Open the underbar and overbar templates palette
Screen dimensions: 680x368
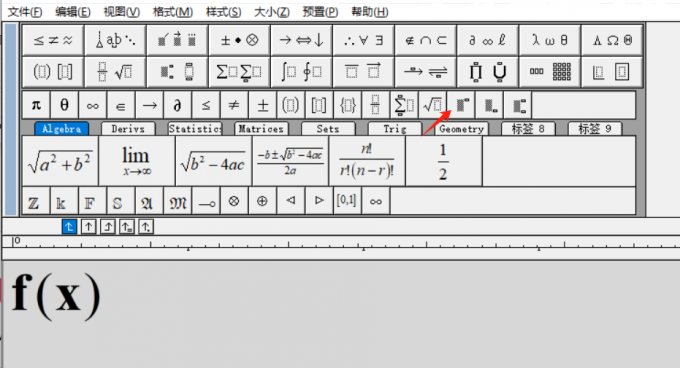(x=363, y=72)
